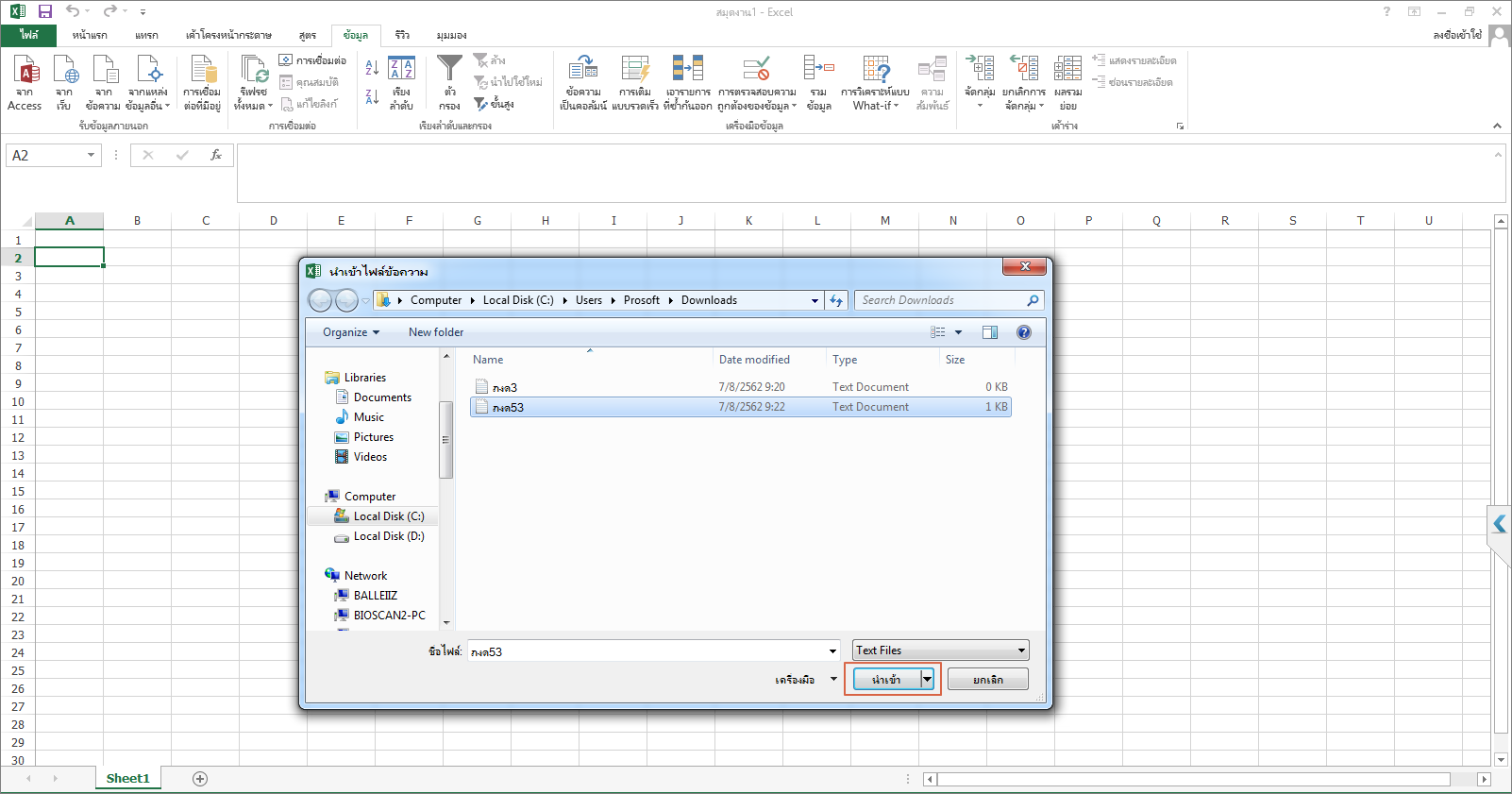Open the Tools (เครื่องมือ) dropdown
1512x794 pixels.
coord(806,680)
